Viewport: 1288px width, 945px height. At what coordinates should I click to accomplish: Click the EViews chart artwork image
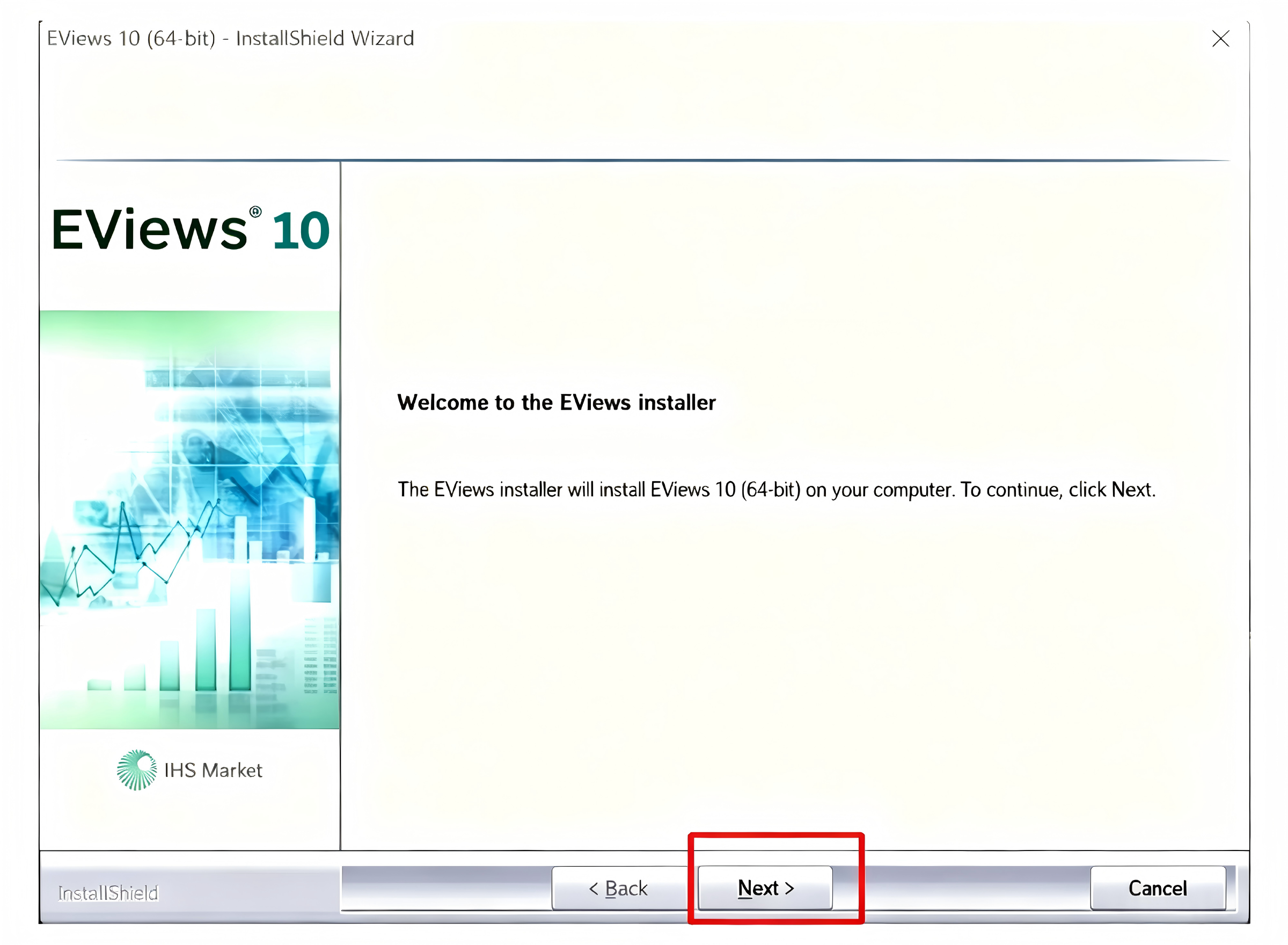(x=190, y=519)
